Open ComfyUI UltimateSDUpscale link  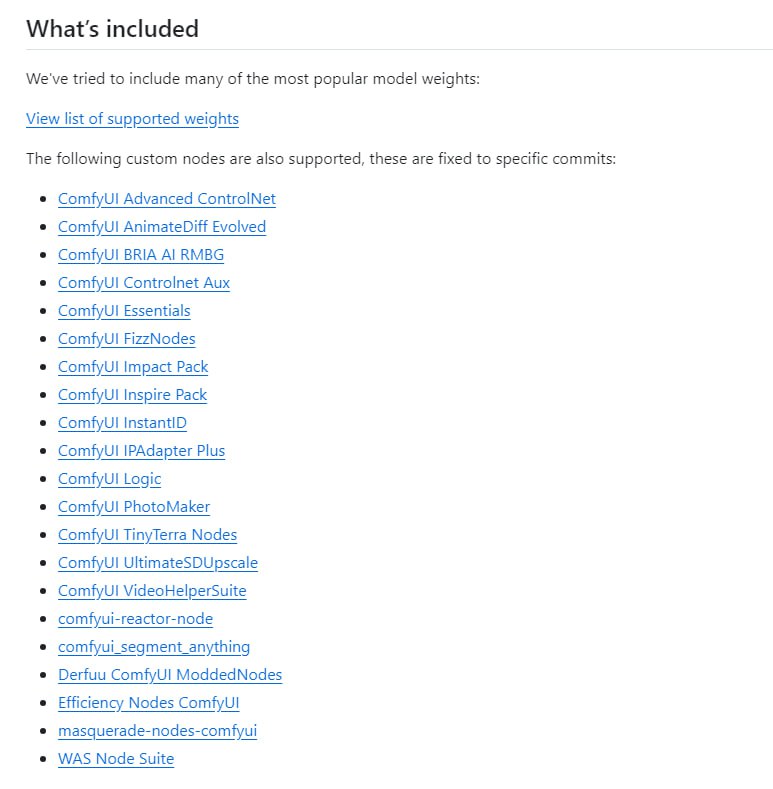[158, 563]
